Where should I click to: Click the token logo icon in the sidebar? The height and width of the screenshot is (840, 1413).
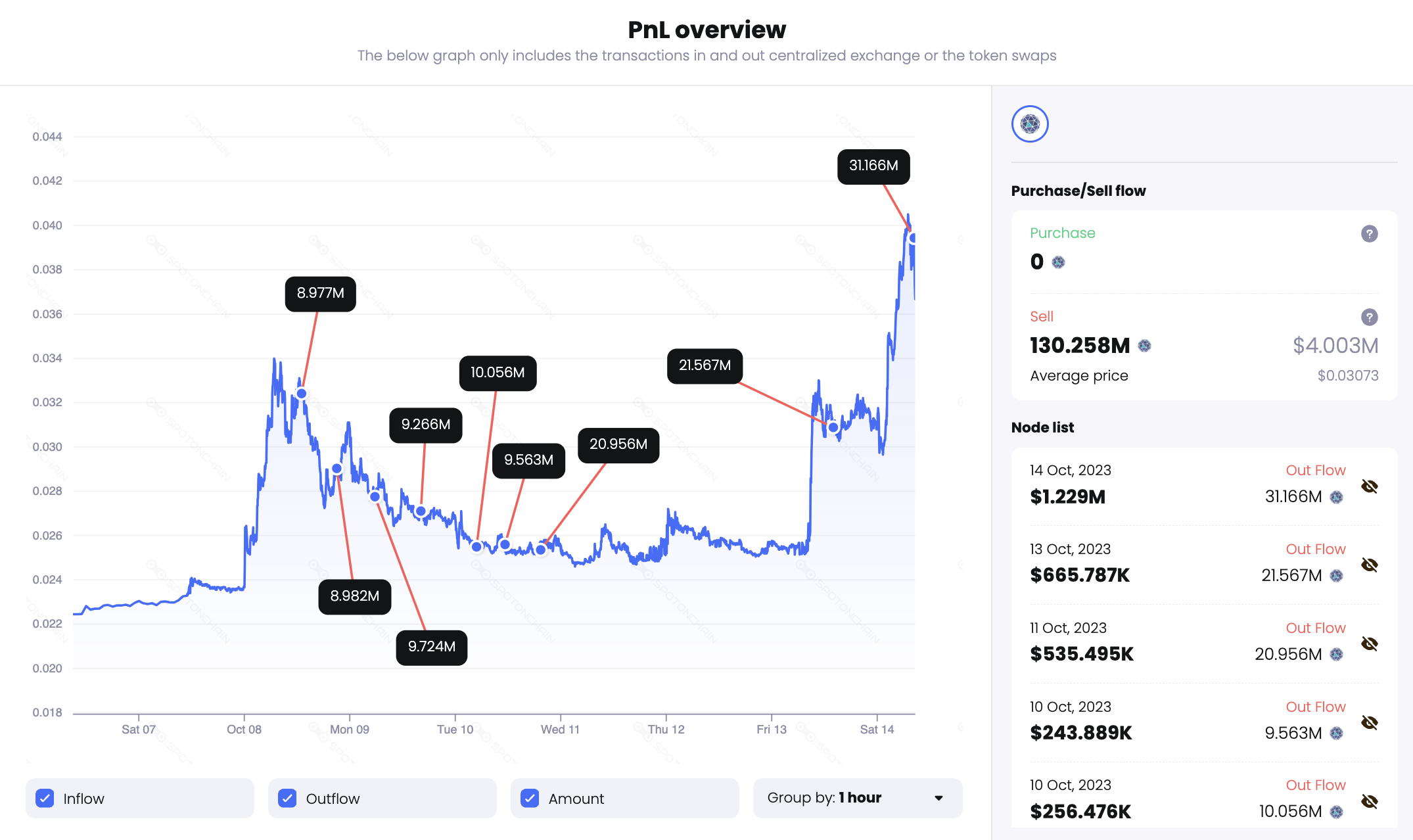click(1030, 124)
